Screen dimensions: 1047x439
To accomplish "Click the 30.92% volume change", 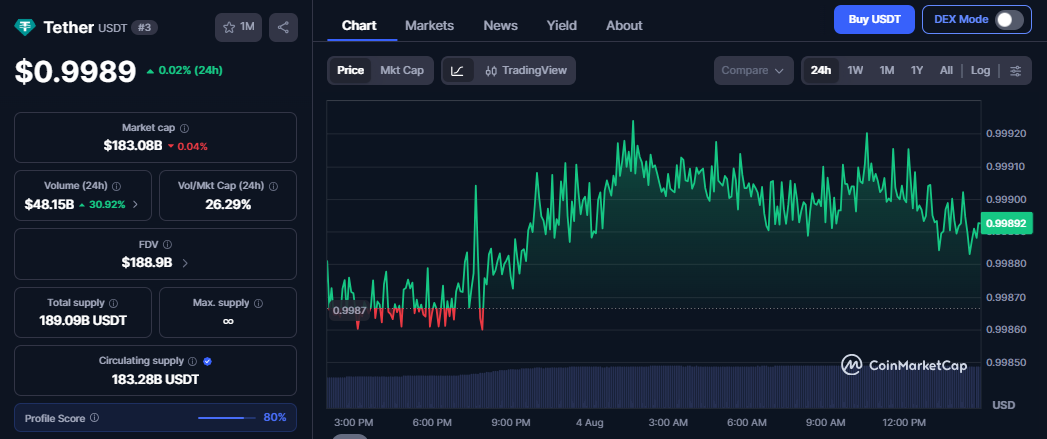I will point(102,204).
